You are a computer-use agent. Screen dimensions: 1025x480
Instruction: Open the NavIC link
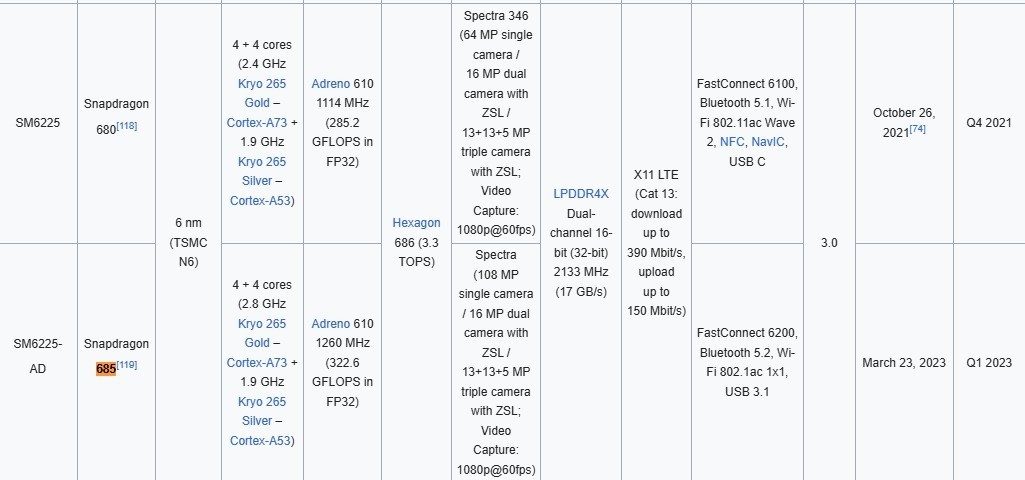coord(768,142)
